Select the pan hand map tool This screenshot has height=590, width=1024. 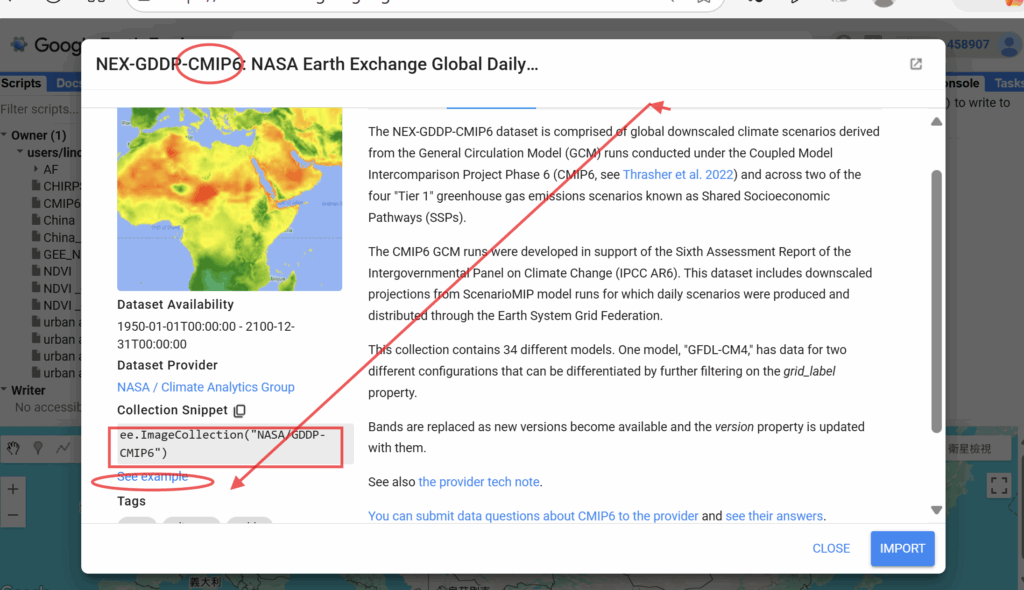13,448
